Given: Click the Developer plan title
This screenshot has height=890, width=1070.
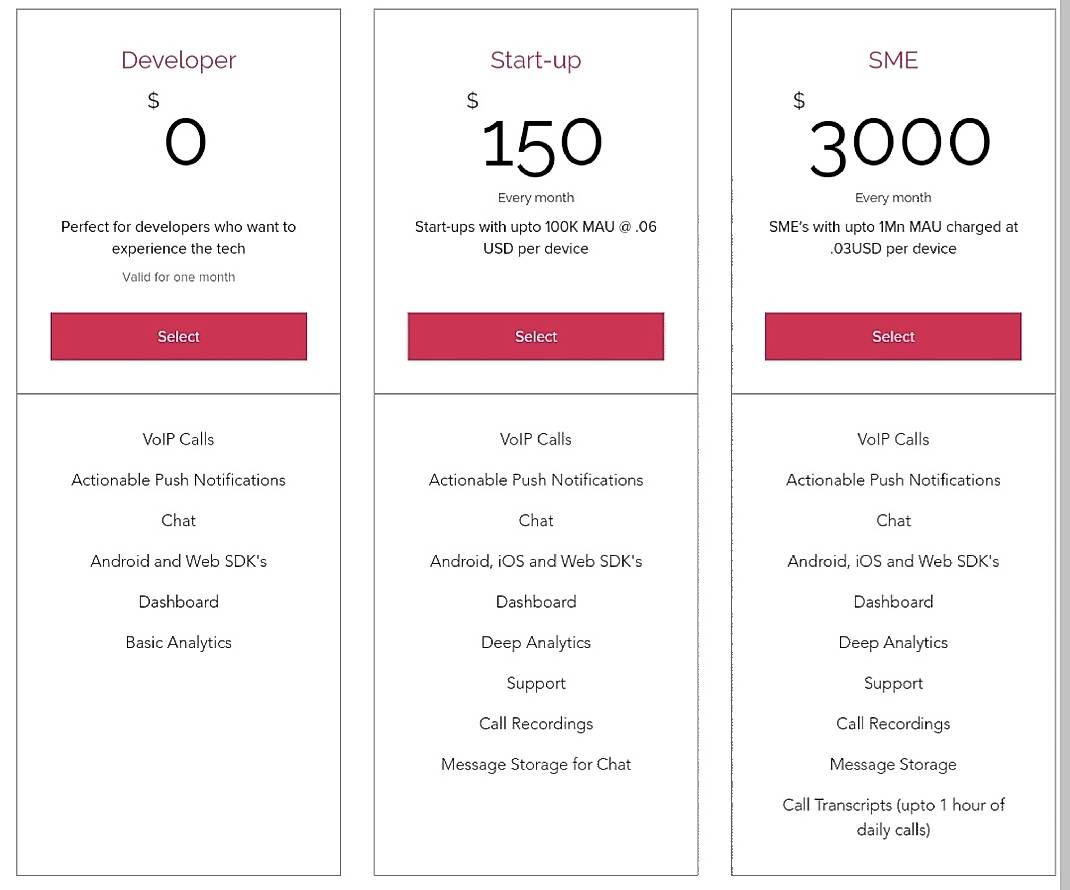Looking at the screenshot, I should pyautogui.click(x=178, y=60).
